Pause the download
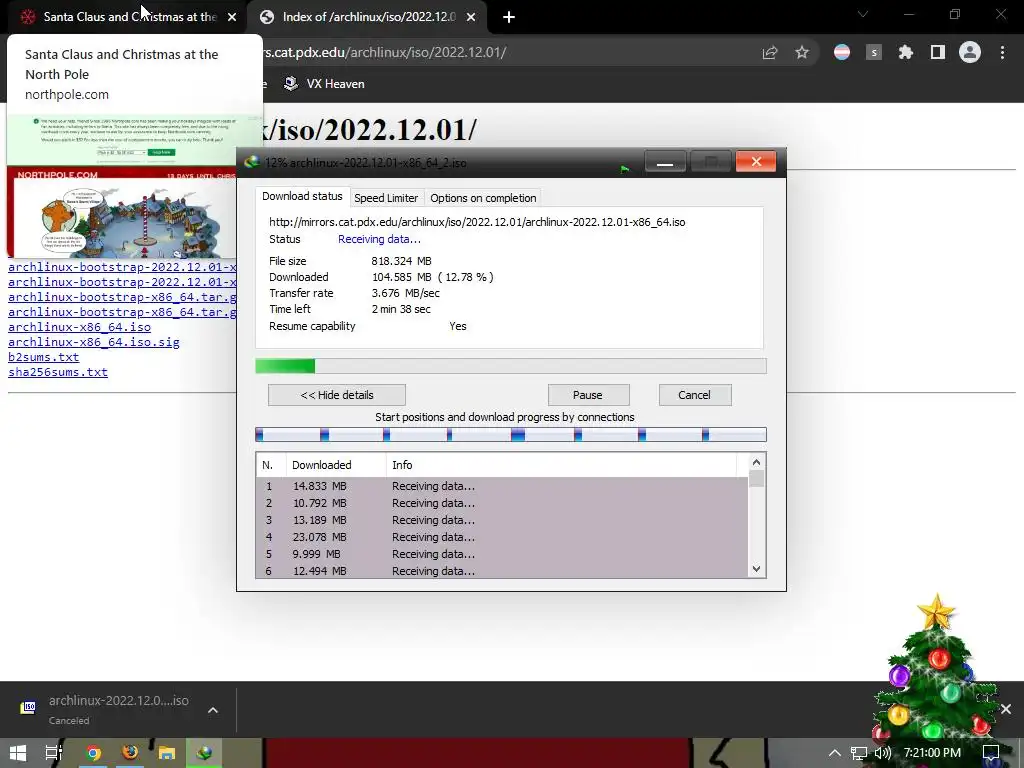Viewport: 1024px width, 768px height. [588, 395]
